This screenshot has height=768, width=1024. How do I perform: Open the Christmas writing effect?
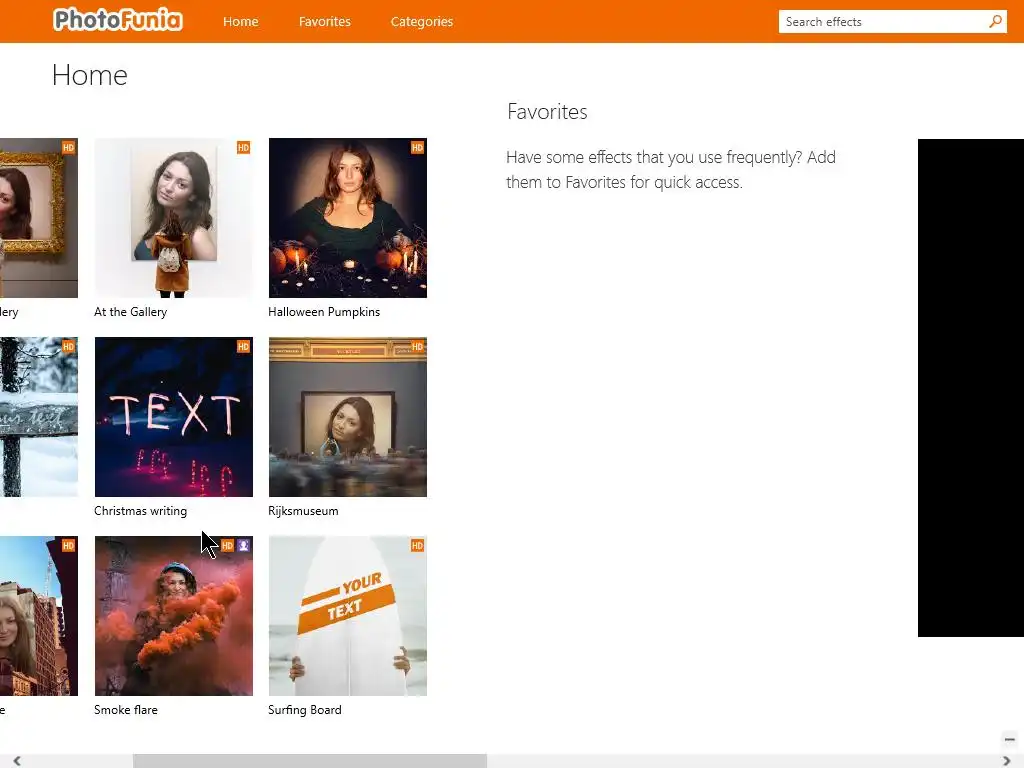click(x=174, y=417)
